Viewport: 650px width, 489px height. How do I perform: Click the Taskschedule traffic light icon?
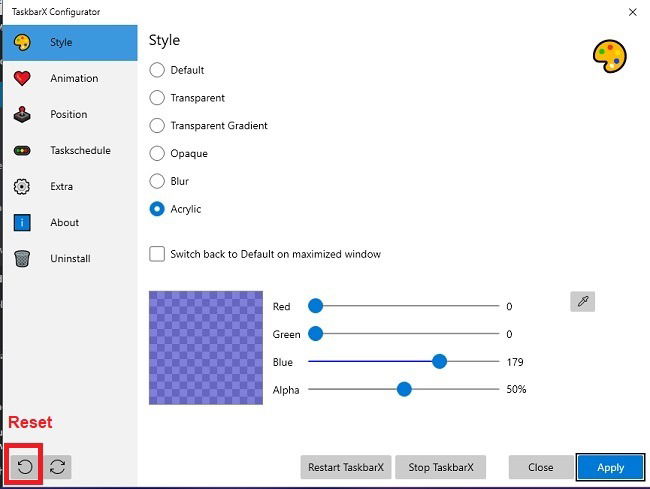pyautogui.click(x=22, y=150)
